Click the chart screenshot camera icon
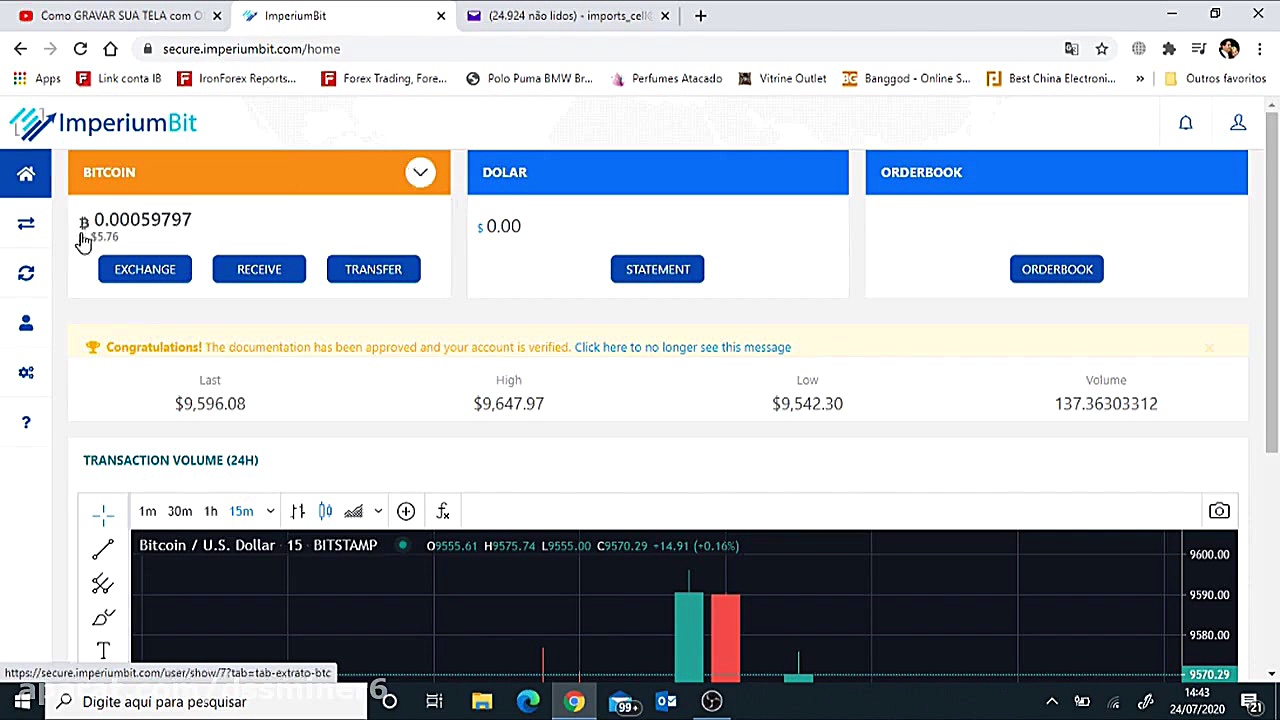This screenshot has height=720, width=1280. point(1219,511)
